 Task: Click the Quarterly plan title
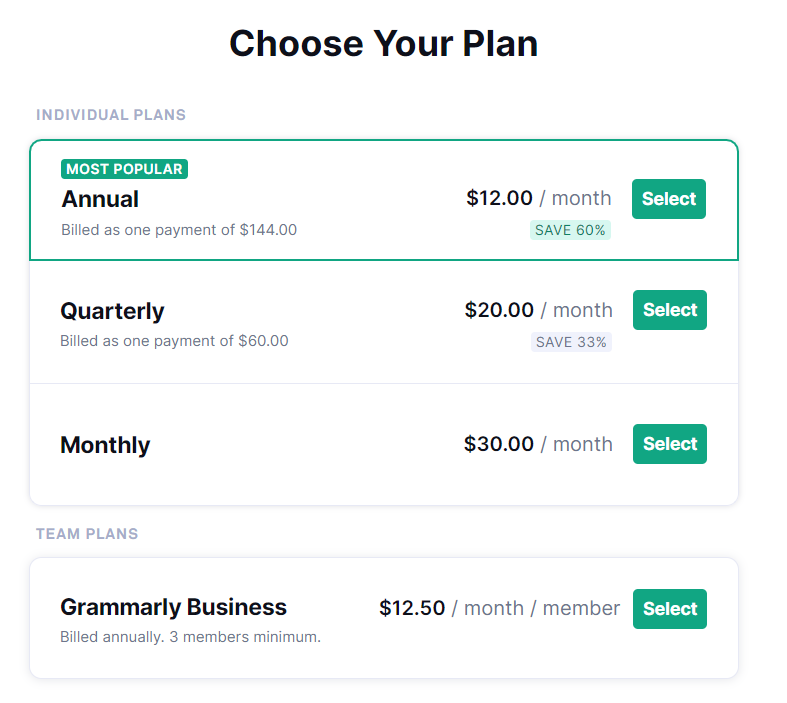click(x=112, y=311)
